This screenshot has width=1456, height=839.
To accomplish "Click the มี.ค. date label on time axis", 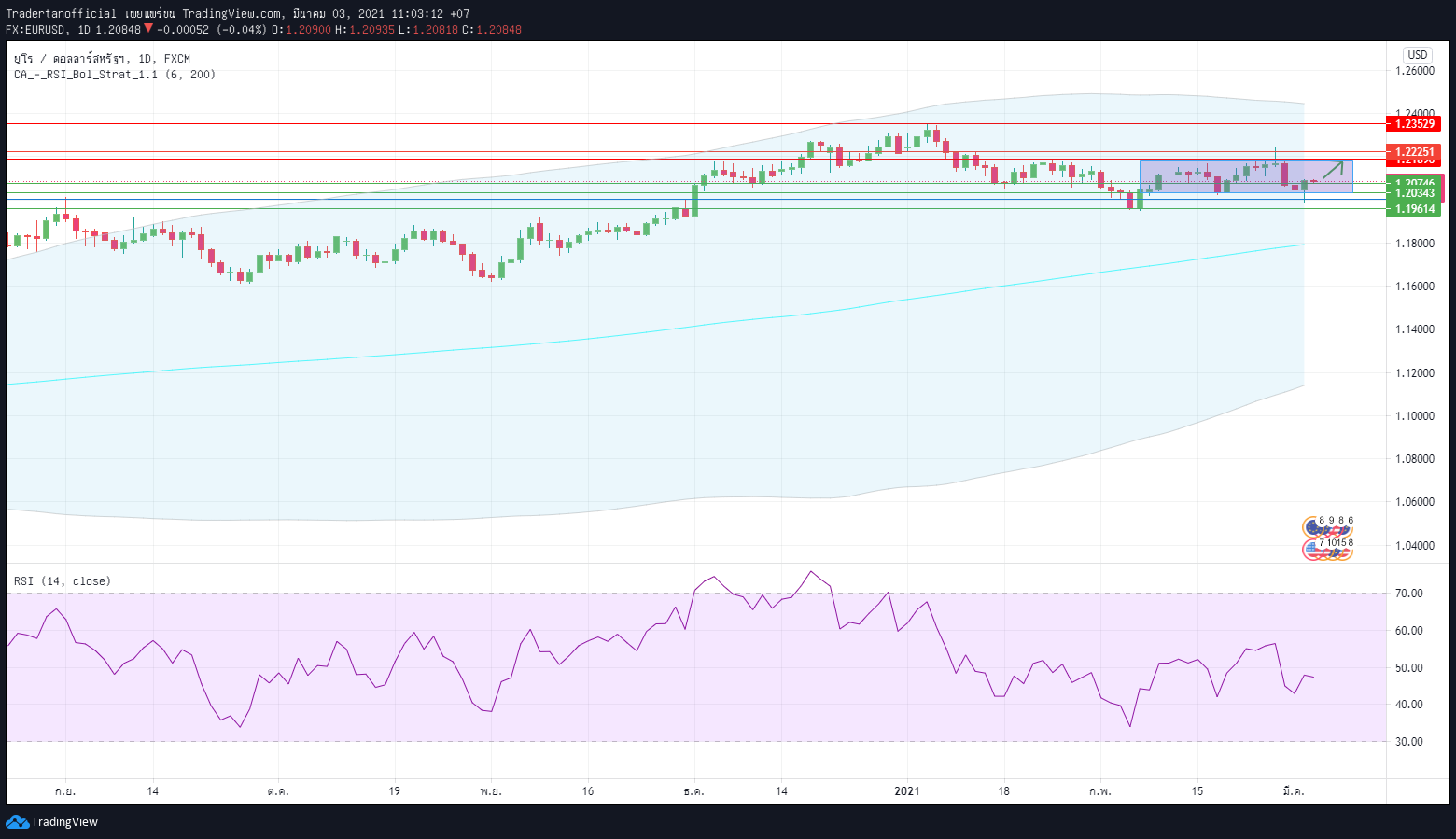I will pos(1294,791).
